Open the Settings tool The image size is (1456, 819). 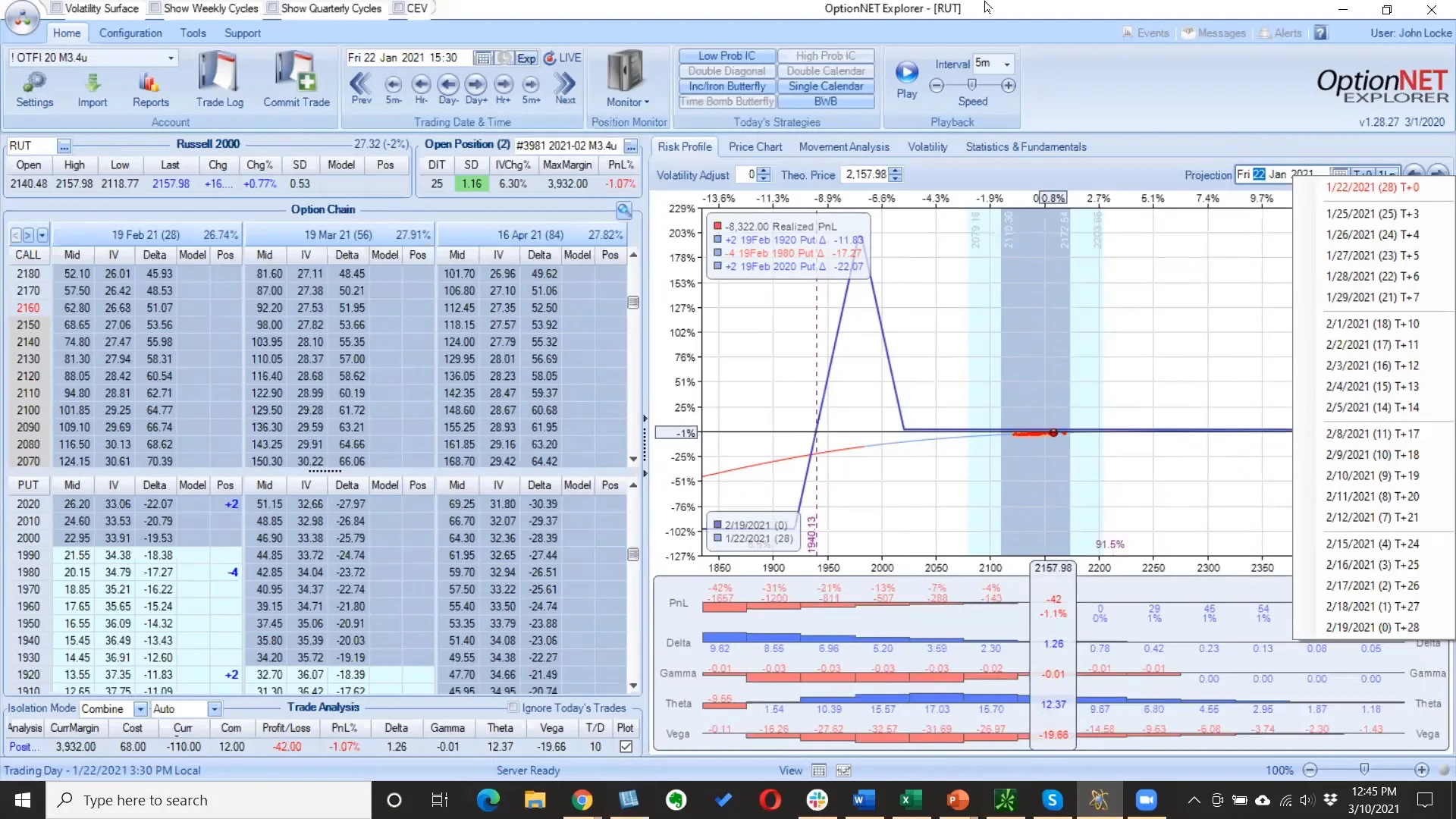tap(35, 89)
